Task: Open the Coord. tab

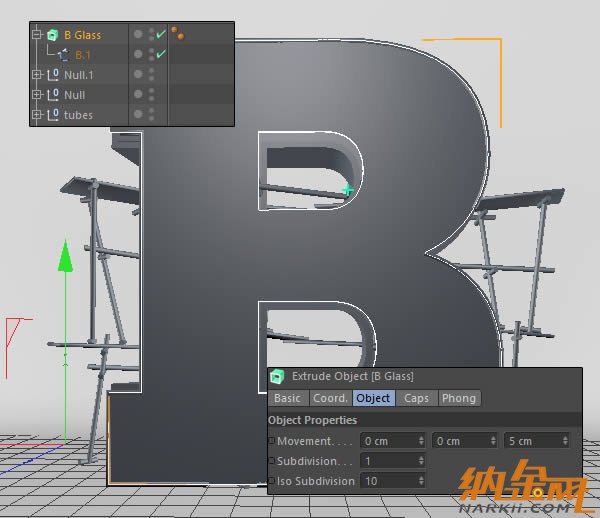Action: point(330,398)
